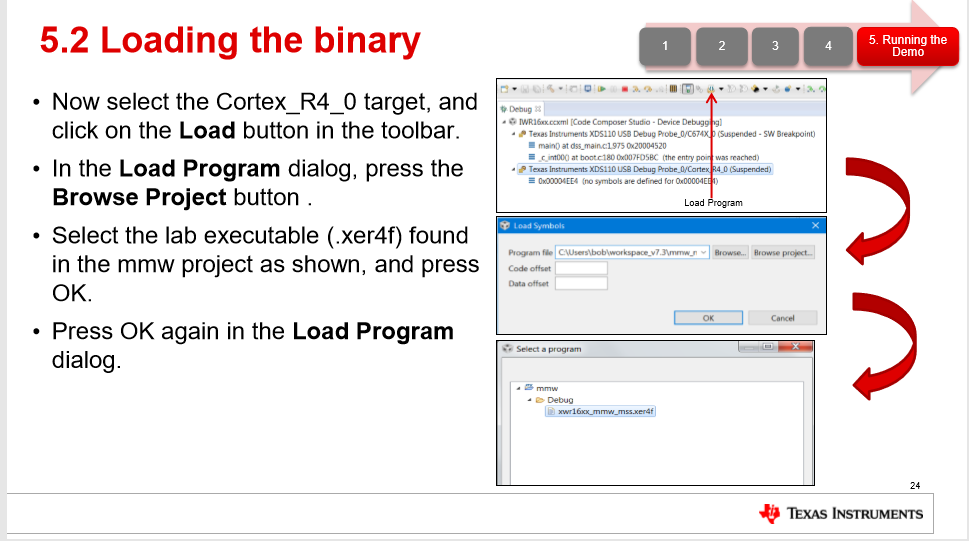Open the New icon's dropdown arrow
The image size is (969, 541).
(515, 89)
